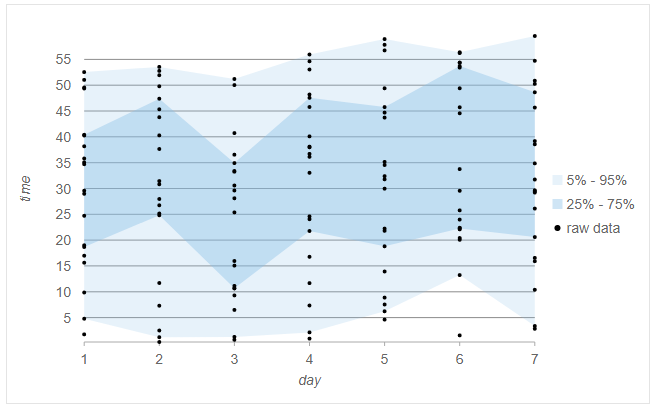Select the x-axis tick label 1
Screen dimensions: 656x408
[x=85, y=359]
